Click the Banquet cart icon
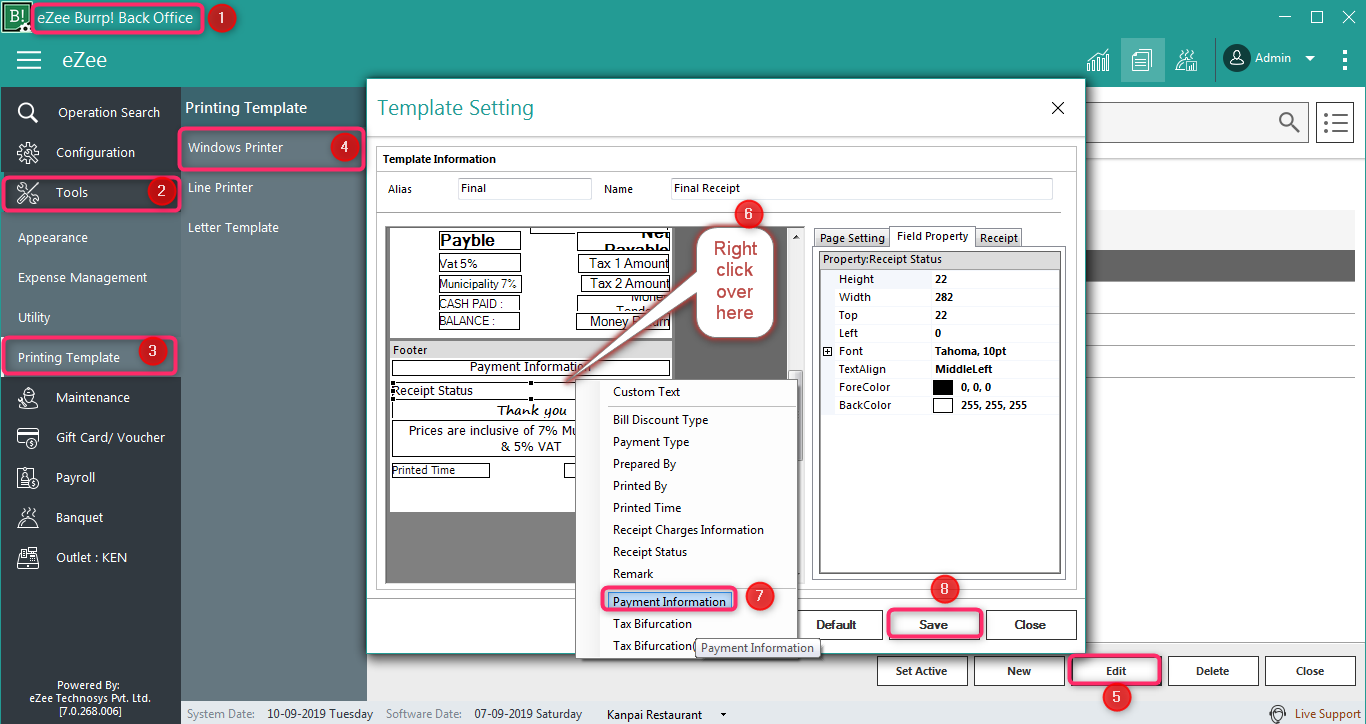Image resolution: width=1366 pixels, height=724 pixels. pos(28,517)
